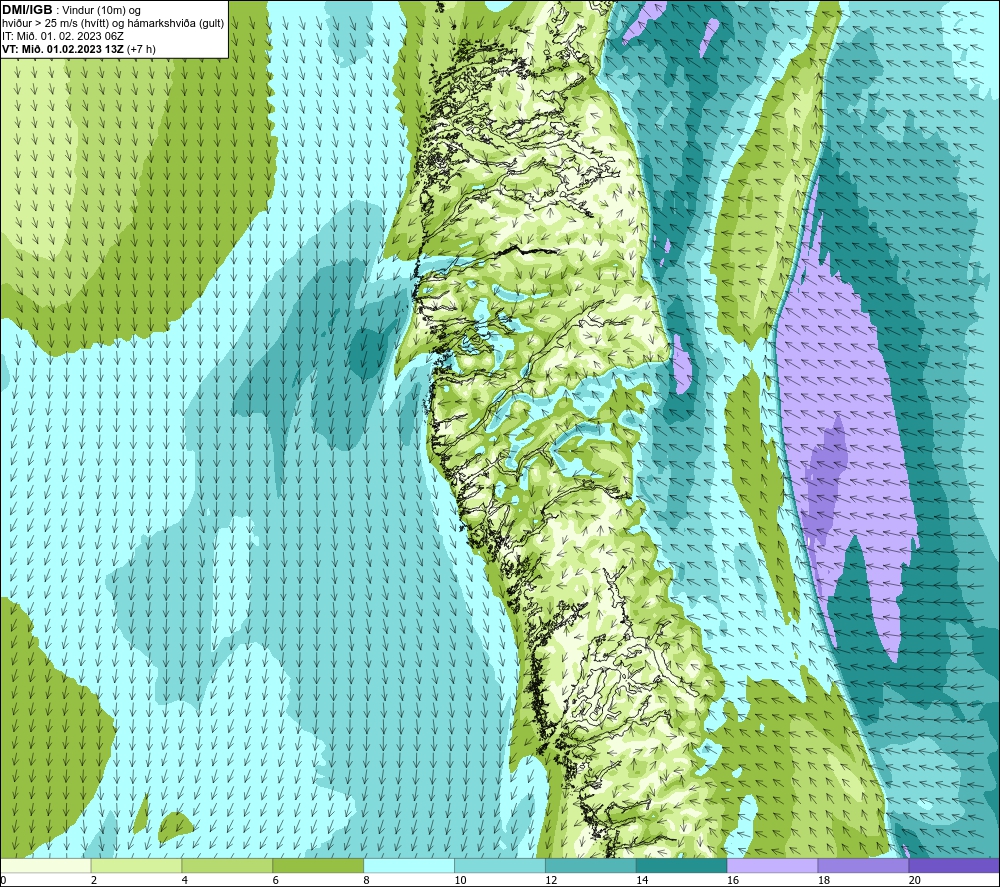Click the legend scale value '4'
This screenshot has width=1000, height=887.
pos(184,880)
